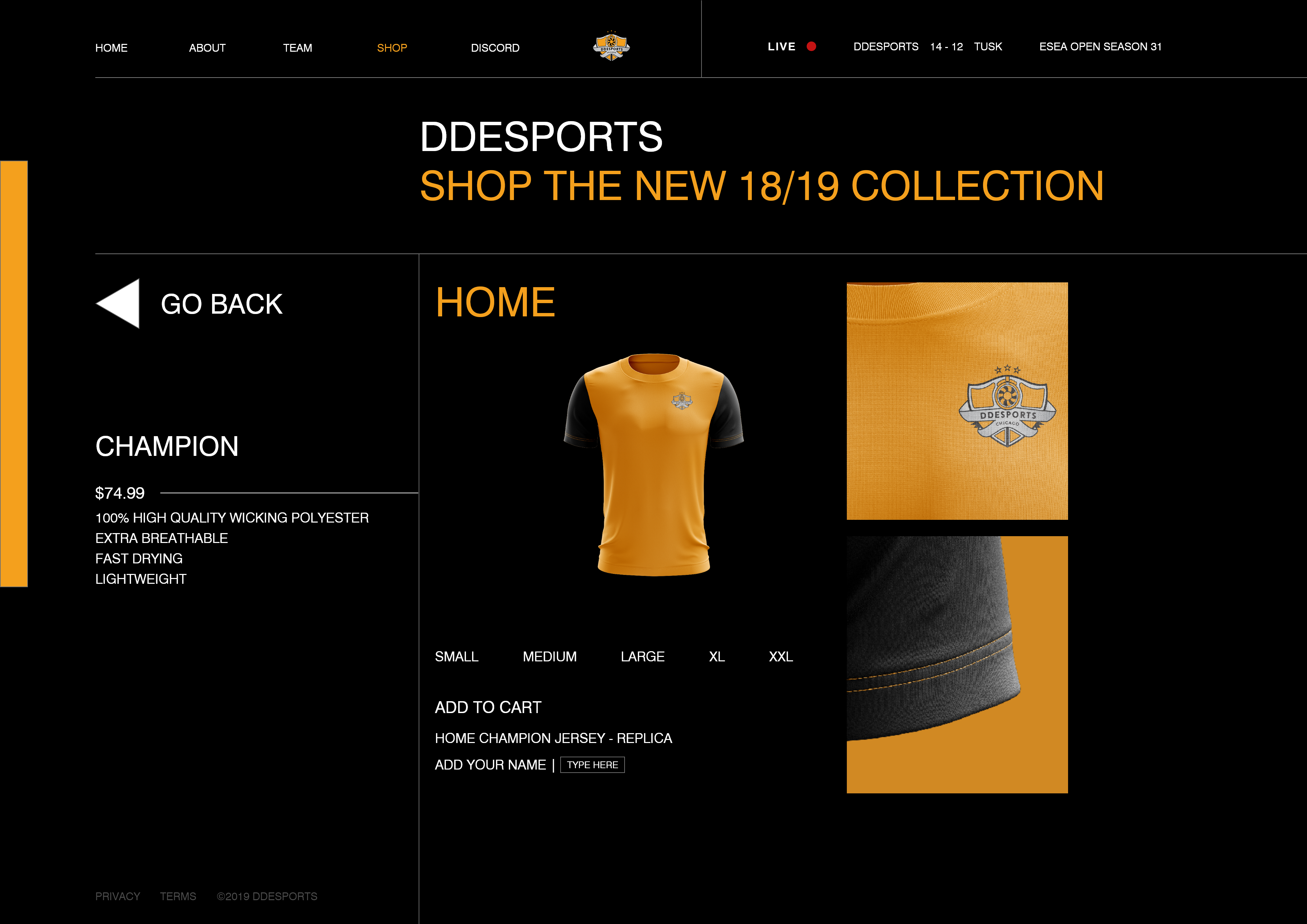The width and height of the screenshot is (1307, 924).
Task: Open the DISCORD nav link
Action: coord(495,48)
